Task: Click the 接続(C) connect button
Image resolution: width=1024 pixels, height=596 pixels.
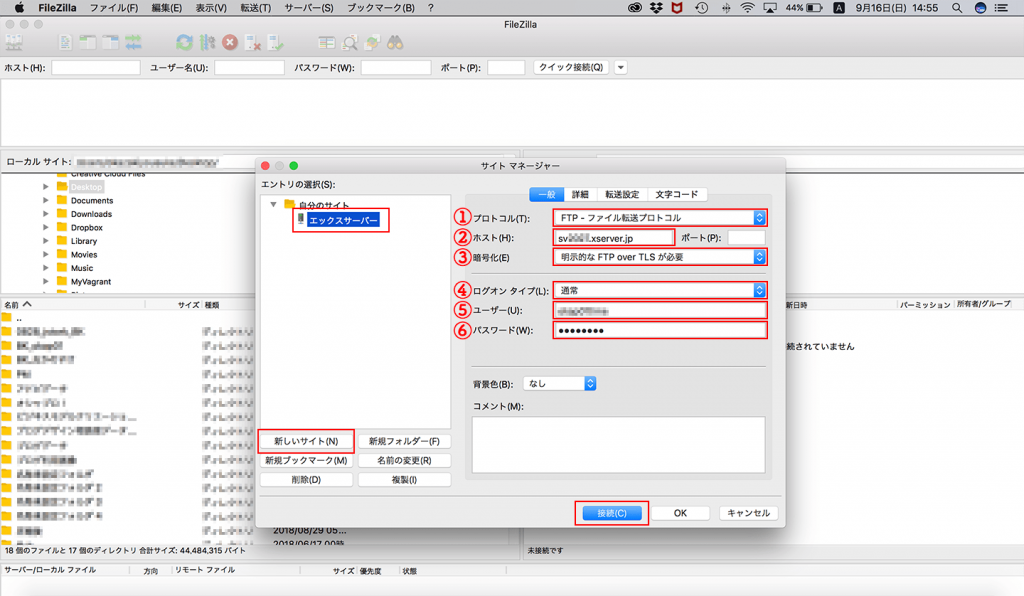Action: pyautogui.click(x=612, y=513)
